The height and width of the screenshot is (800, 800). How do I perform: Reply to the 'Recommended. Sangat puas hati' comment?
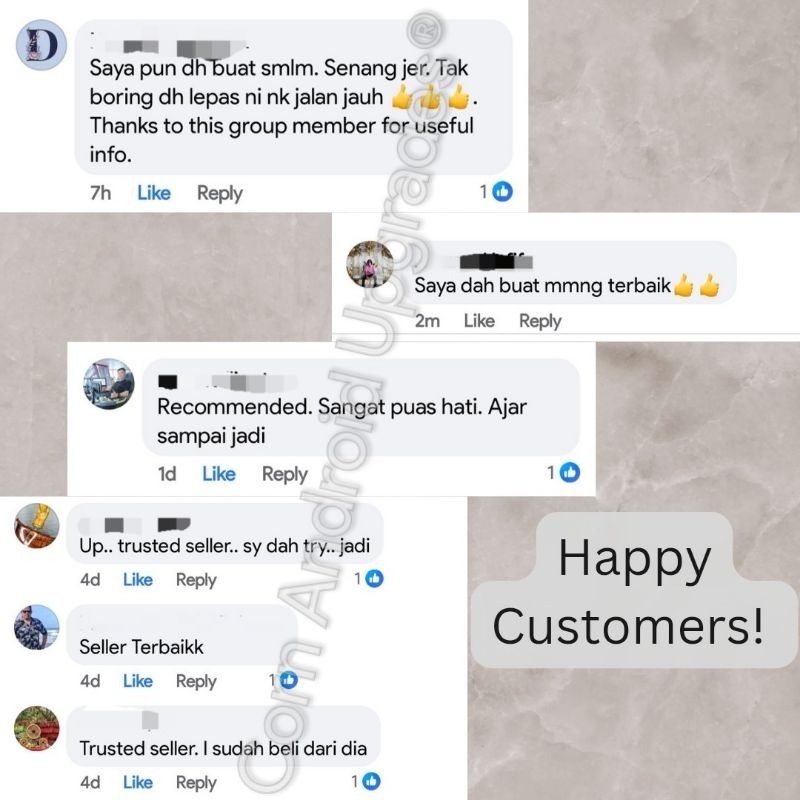coord(285,474)
